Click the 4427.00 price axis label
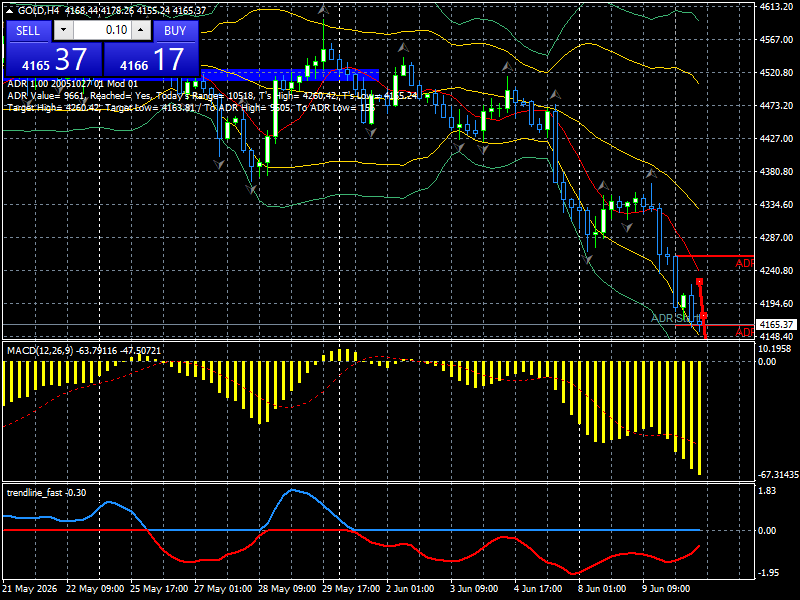The height and width of the screenshot is (600, 800). [776, 138]
